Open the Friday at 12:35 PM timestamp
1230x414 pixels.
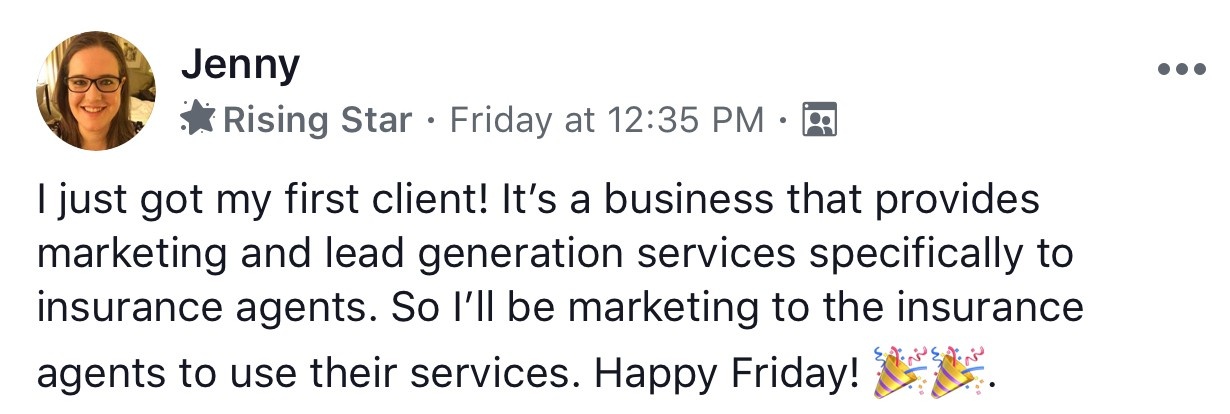(x=607, y=120)
